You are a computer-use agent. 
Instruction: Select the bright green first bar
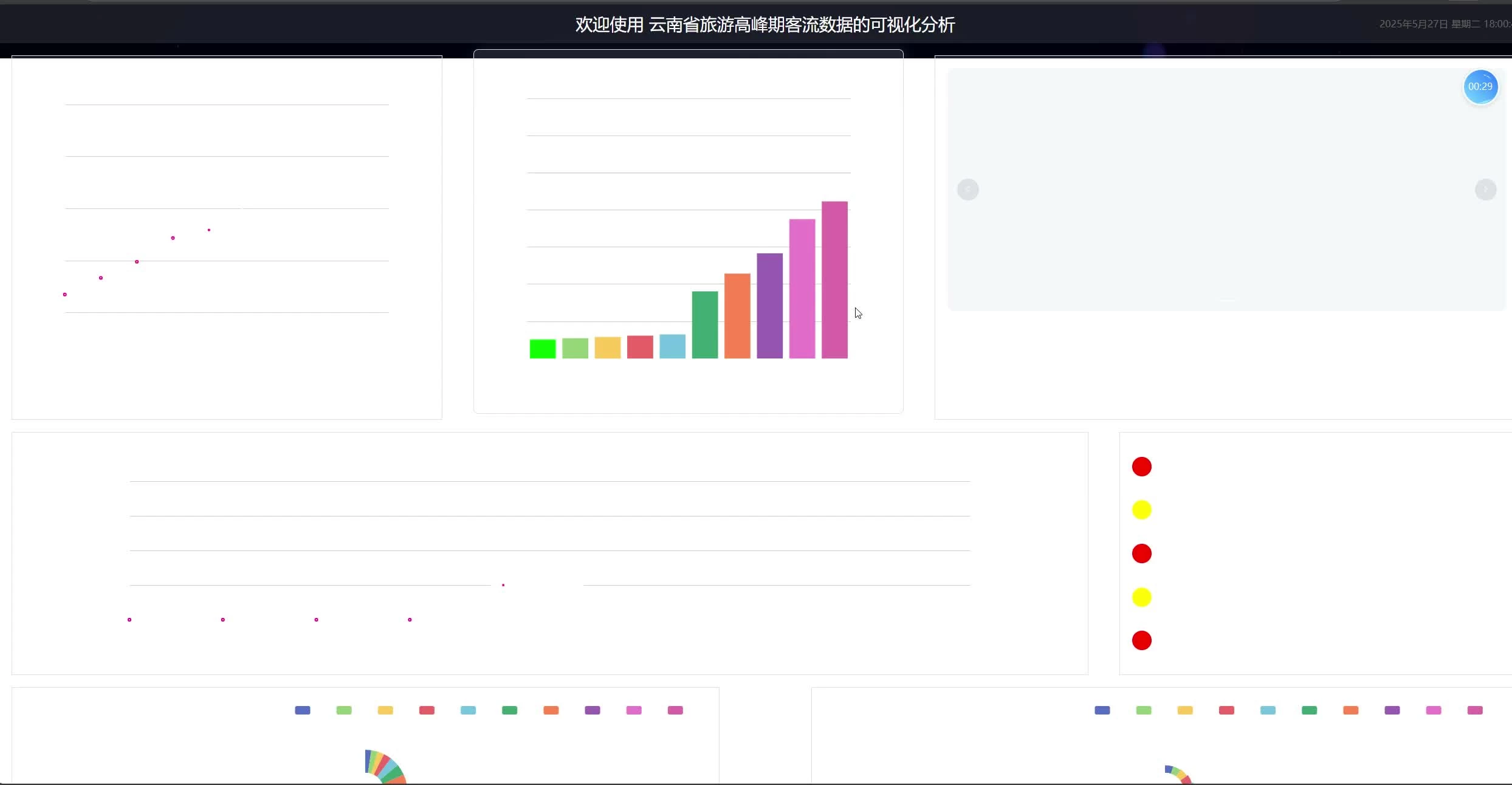[x=542, y=349]
